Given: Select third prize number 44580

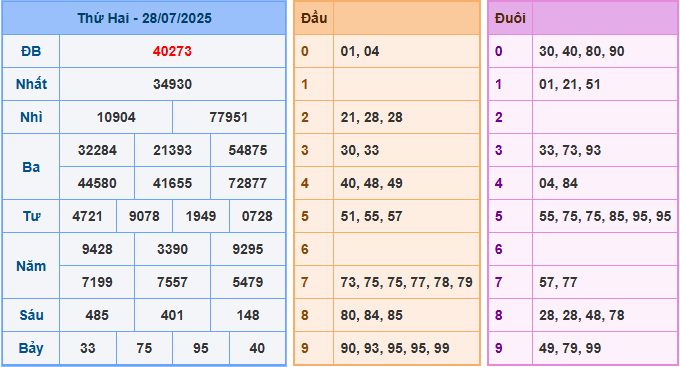Looking at the screenshot, I should (97, 183).
